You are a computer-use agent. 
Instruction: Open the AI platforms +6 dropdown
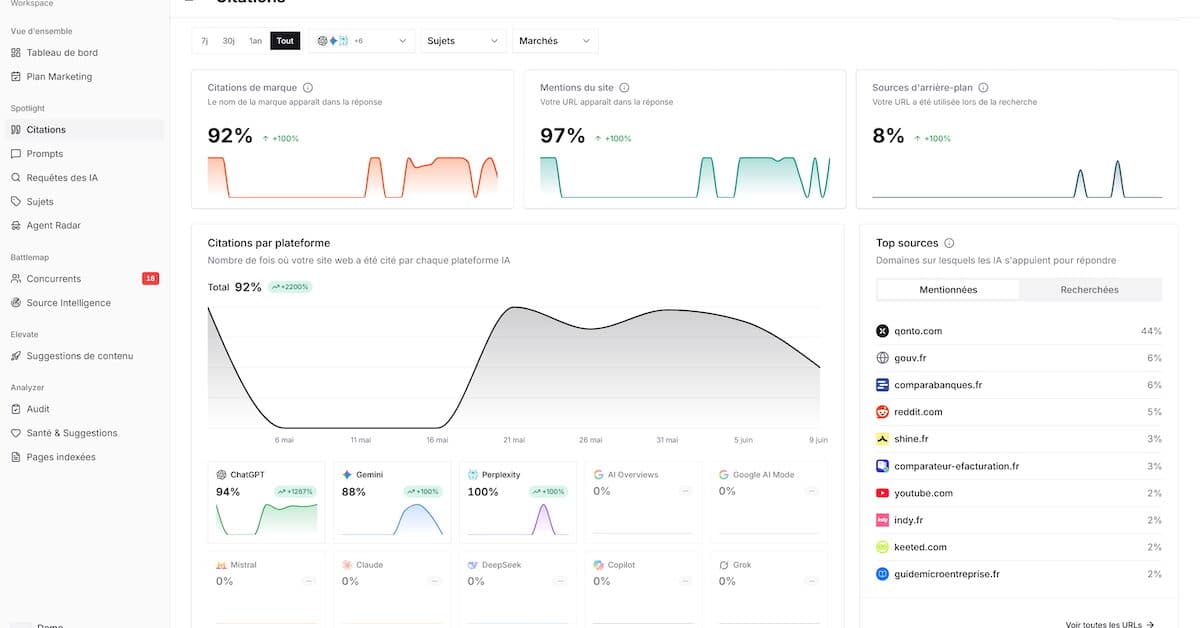[x=361, y=41]
